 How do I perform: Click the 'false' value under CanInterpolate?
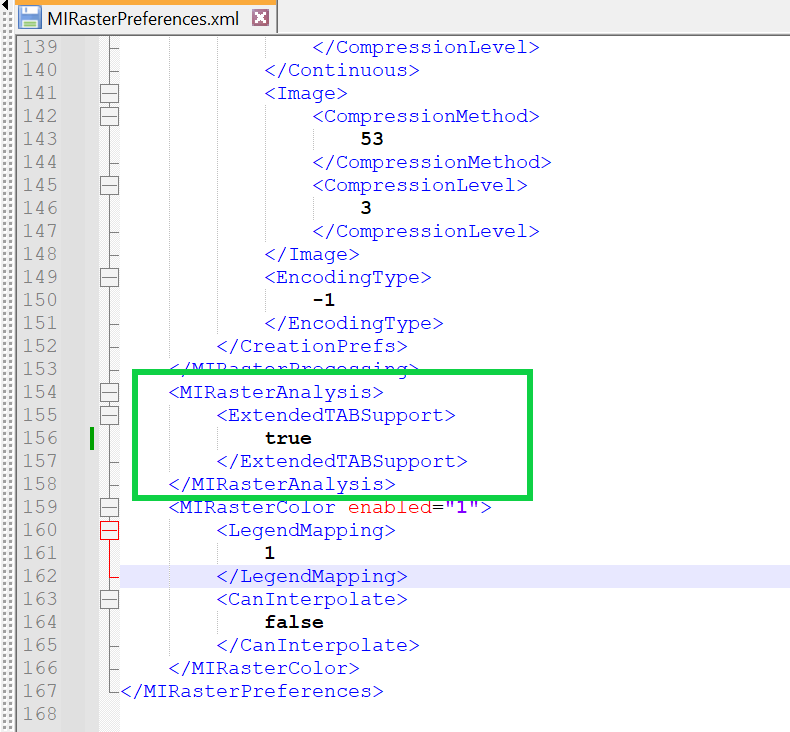point(294,622)
